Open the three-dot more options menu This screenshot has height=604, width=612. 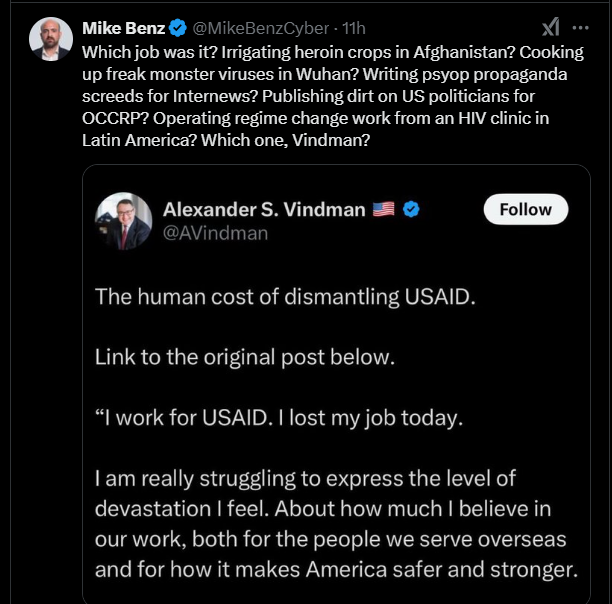pyautogui.click(x=580, y=28)
